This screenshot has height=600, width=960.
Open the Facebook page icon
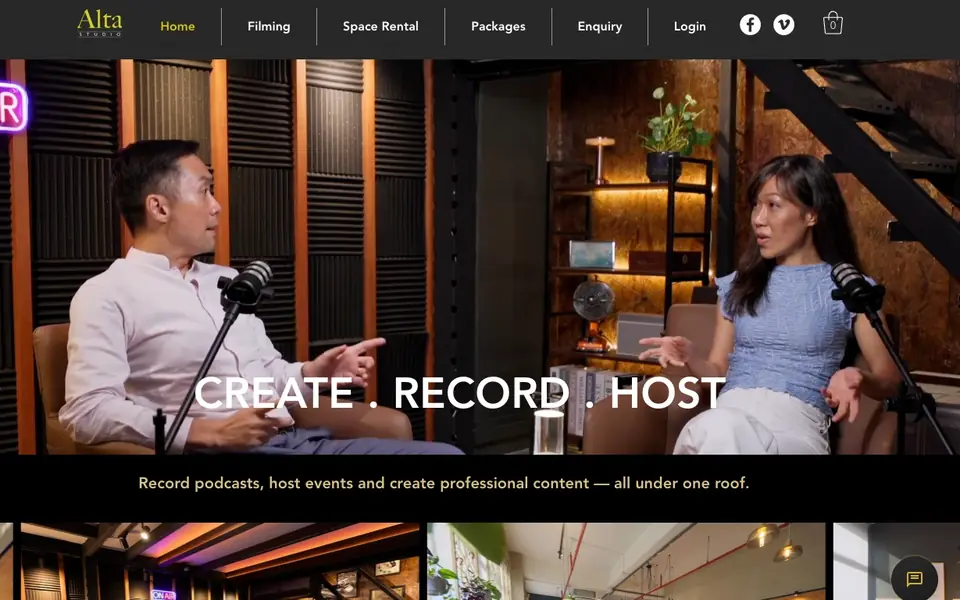[750, 24]
